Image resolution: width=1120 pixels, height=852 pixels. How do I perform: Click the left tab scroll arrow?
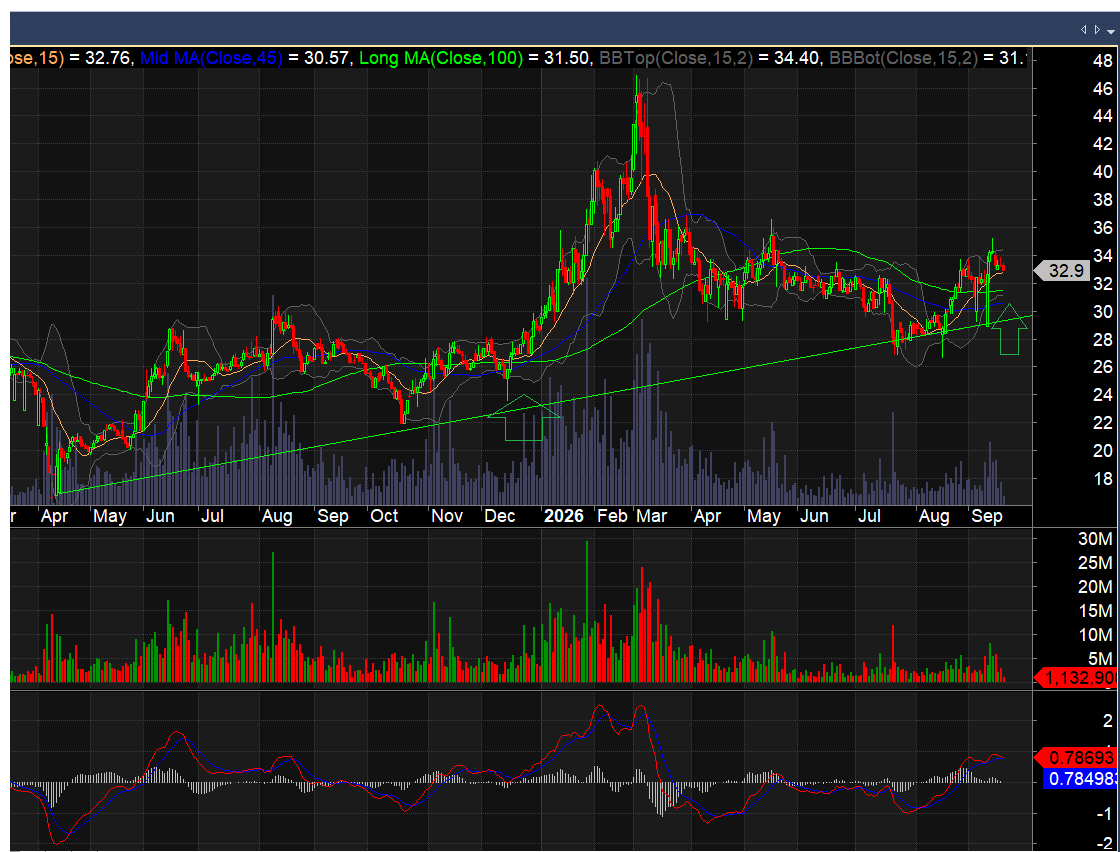tap(1084, 30)
